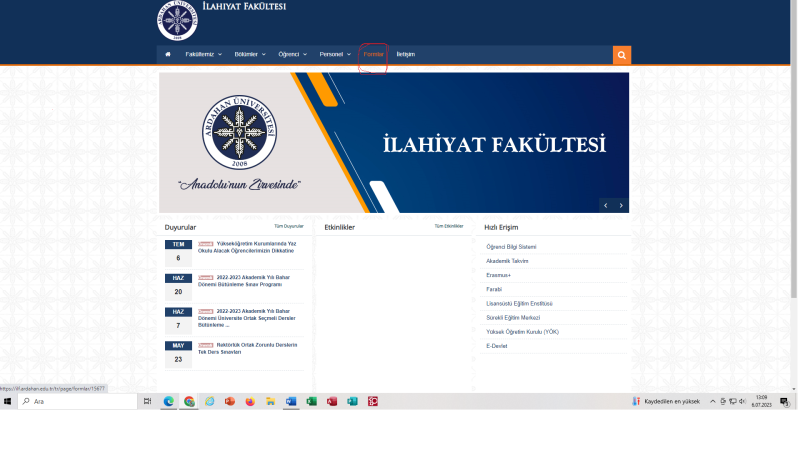Click the Kaydedilen en yüksek weather text
The image size is (800, 450).
tap(672, 402)
